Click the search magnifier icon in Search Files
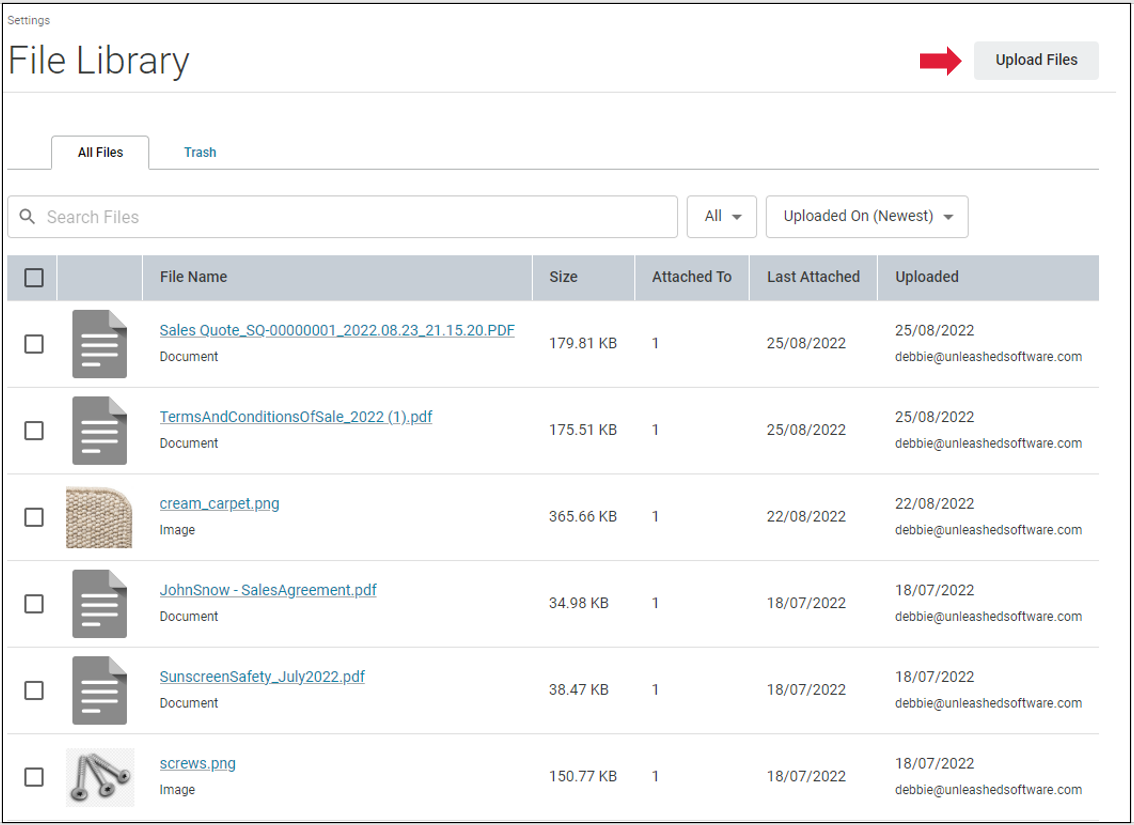This screenshot has width=1134, height=825. coord(27,216)
